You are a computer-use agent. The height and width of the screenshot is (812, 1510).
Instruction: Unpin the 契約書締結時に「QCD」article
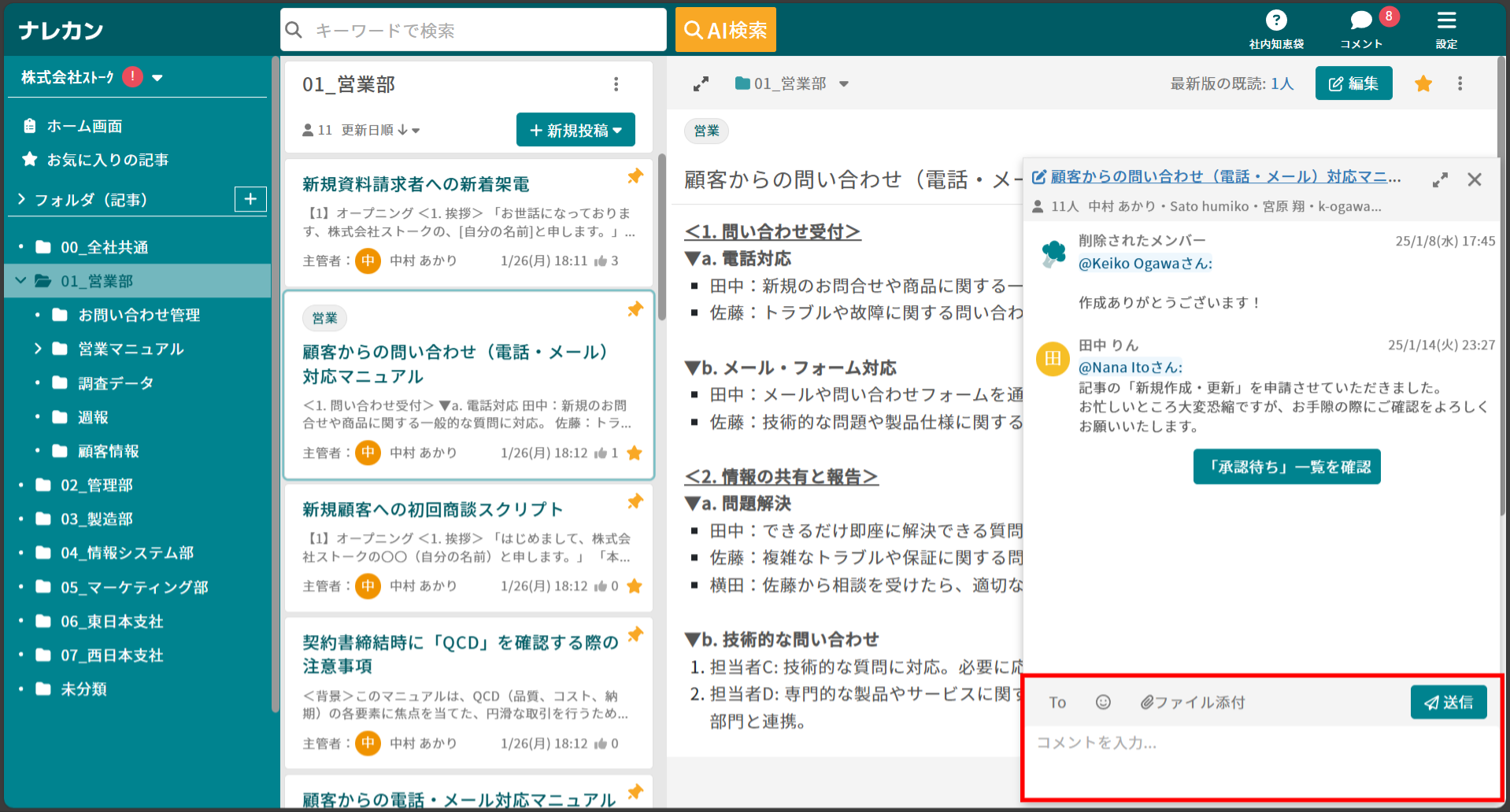pos(635,634)
